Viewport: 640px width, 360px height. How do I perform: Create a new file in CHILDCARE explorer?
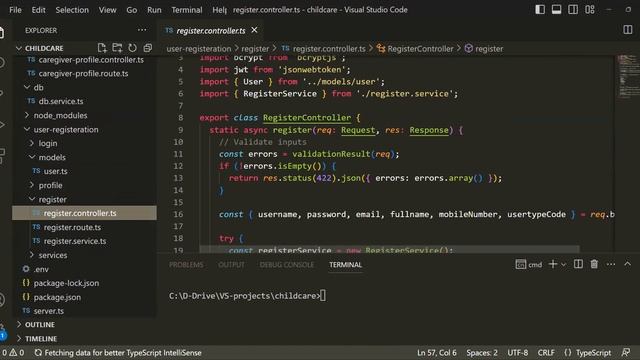click(102, 48)
